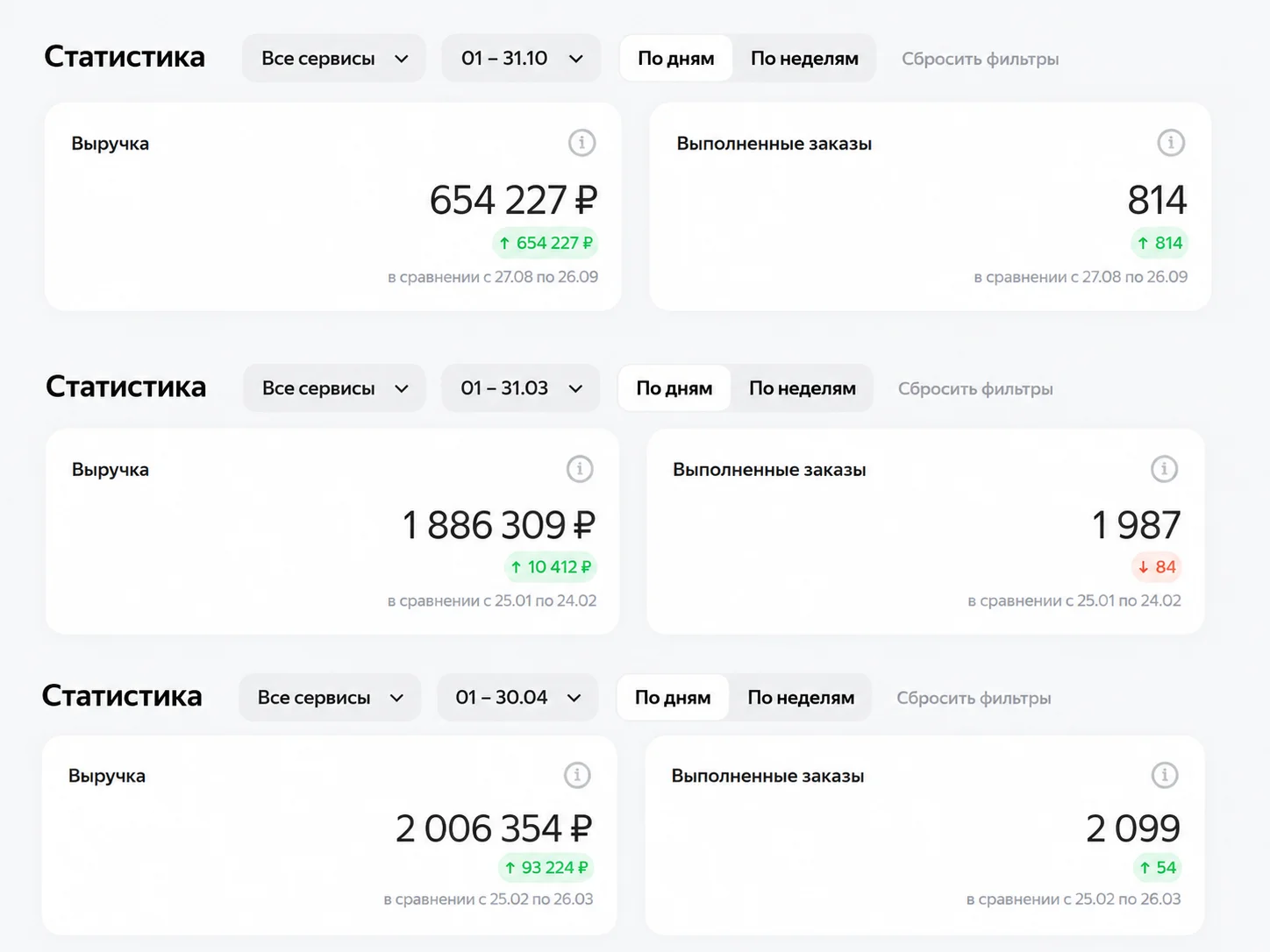The width and height of the screenshot is (1270, 952).
Task: Click the red ↓ 84 change badge
Action: click(x=1157, y=567)
